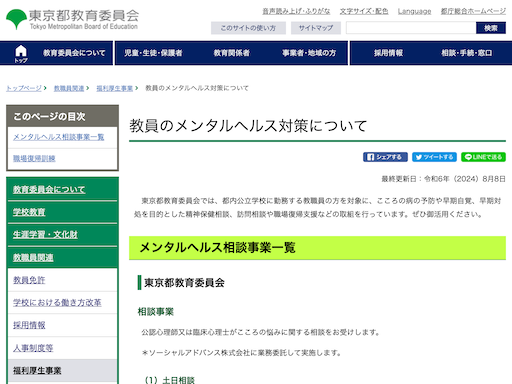Go to the Top home icon

pos(21,53)
